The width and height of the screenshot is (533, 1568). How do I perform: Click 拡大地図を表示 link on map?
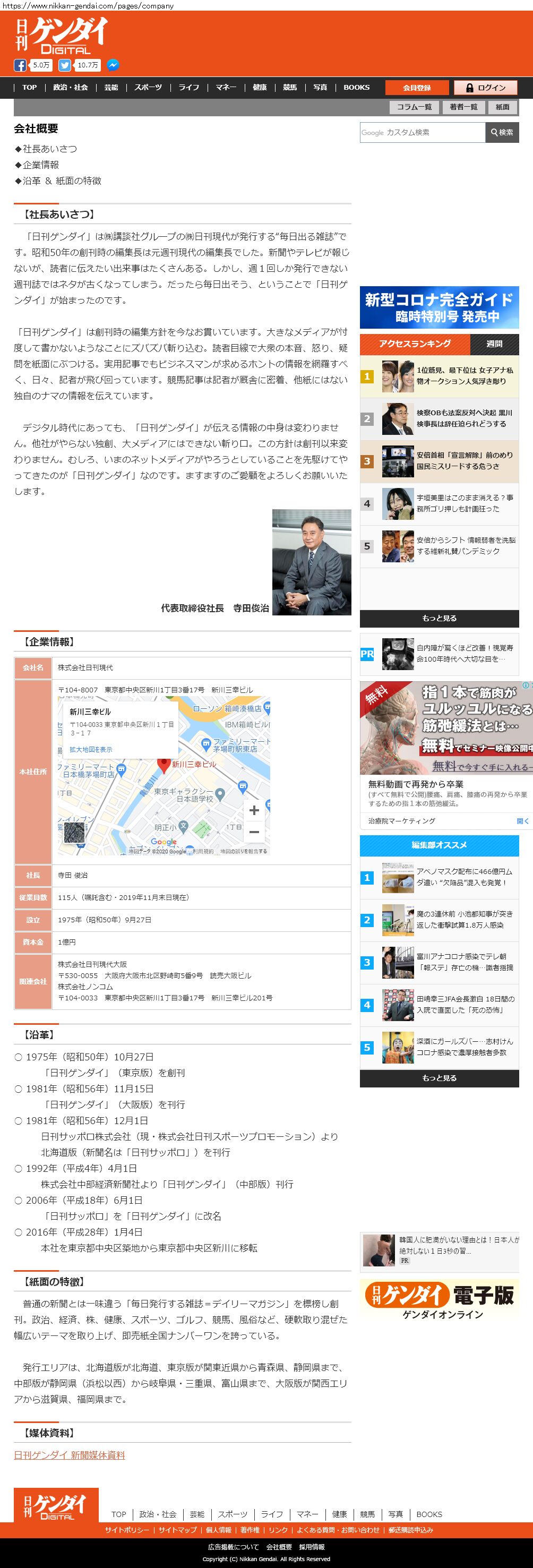[91, 750]
